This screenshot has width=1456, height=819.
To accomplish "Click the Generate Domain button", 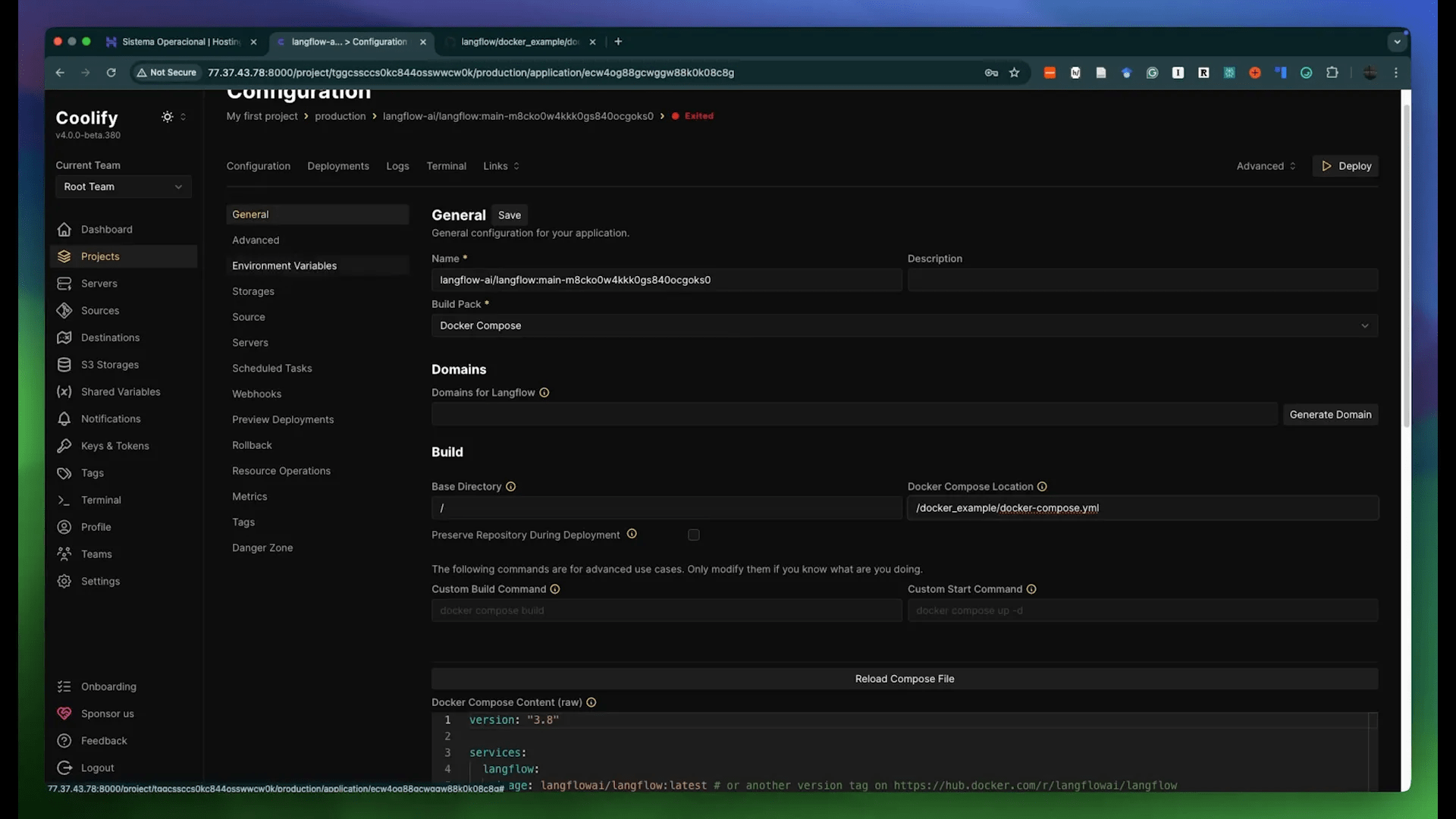I will click(x=1330, y=415).
